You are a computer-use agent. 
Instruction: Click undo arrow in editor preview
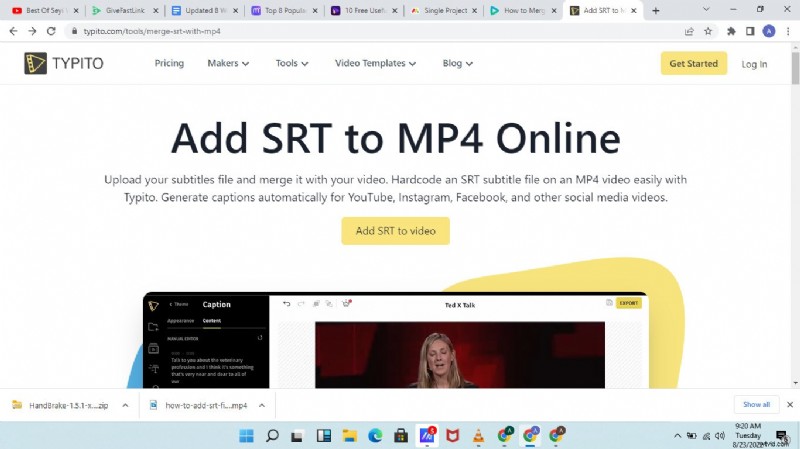[x=287, y=304]
